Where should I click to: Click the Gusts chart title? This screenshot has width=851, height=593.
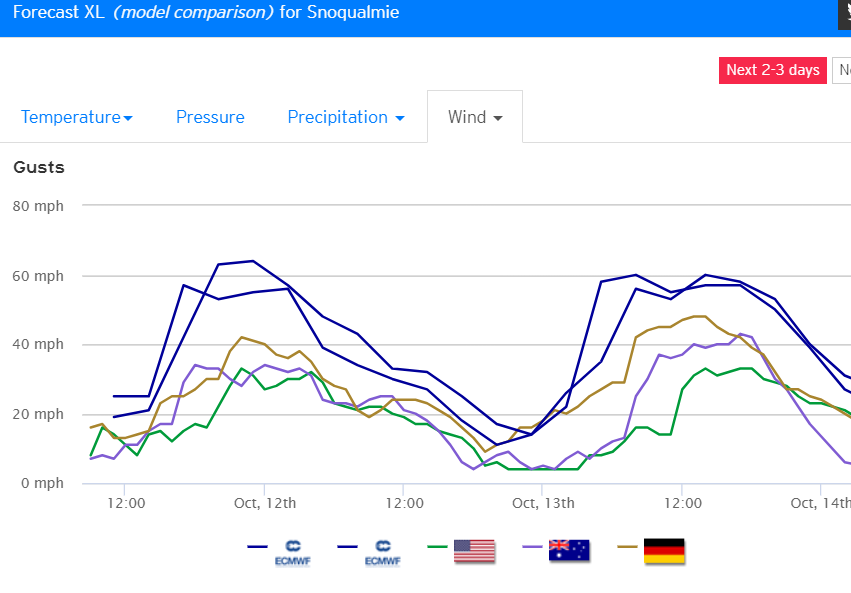[x=39, y=167]
